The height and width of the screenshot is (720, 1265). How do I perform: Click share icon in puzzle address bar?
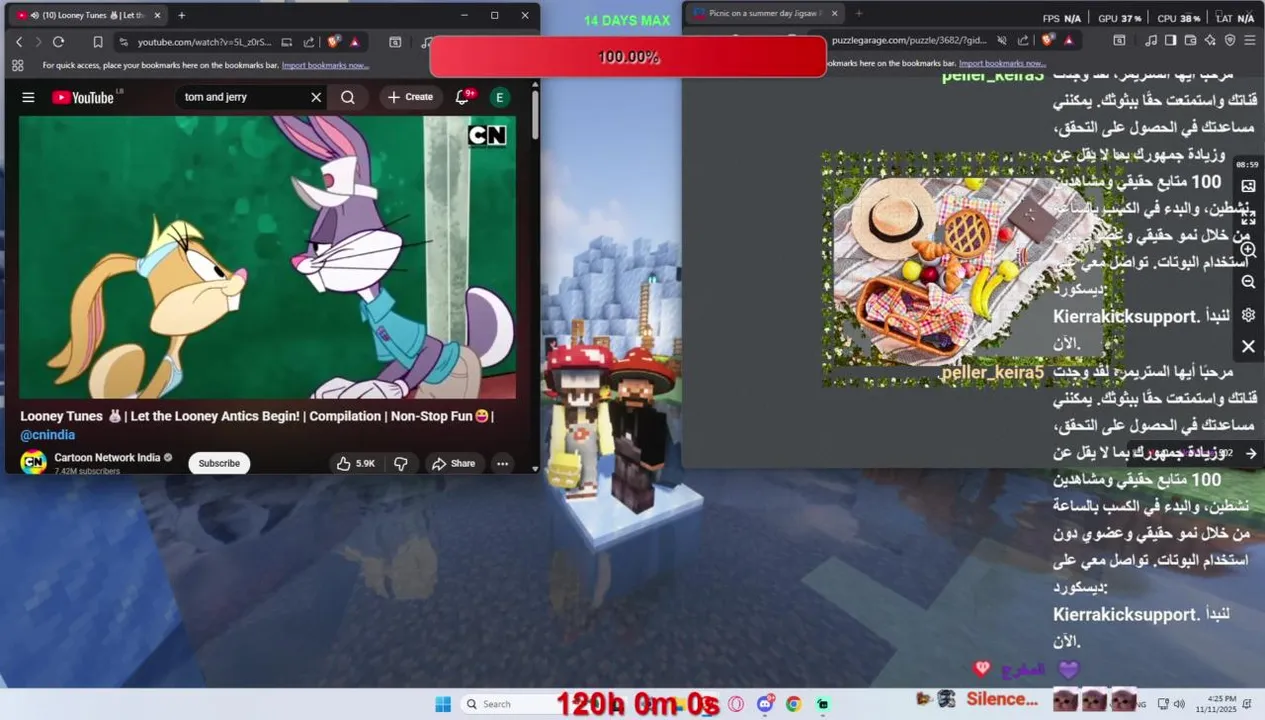(x=1025, y=40)
